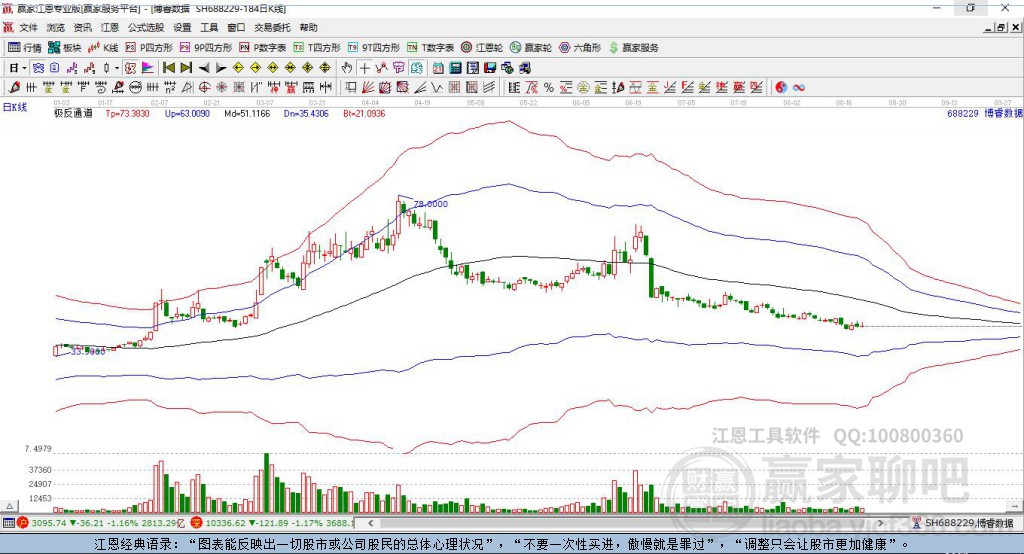Click the yin-yang red blue icon
The width and height of the screenshot is (1024, 554).
[781, 87]
